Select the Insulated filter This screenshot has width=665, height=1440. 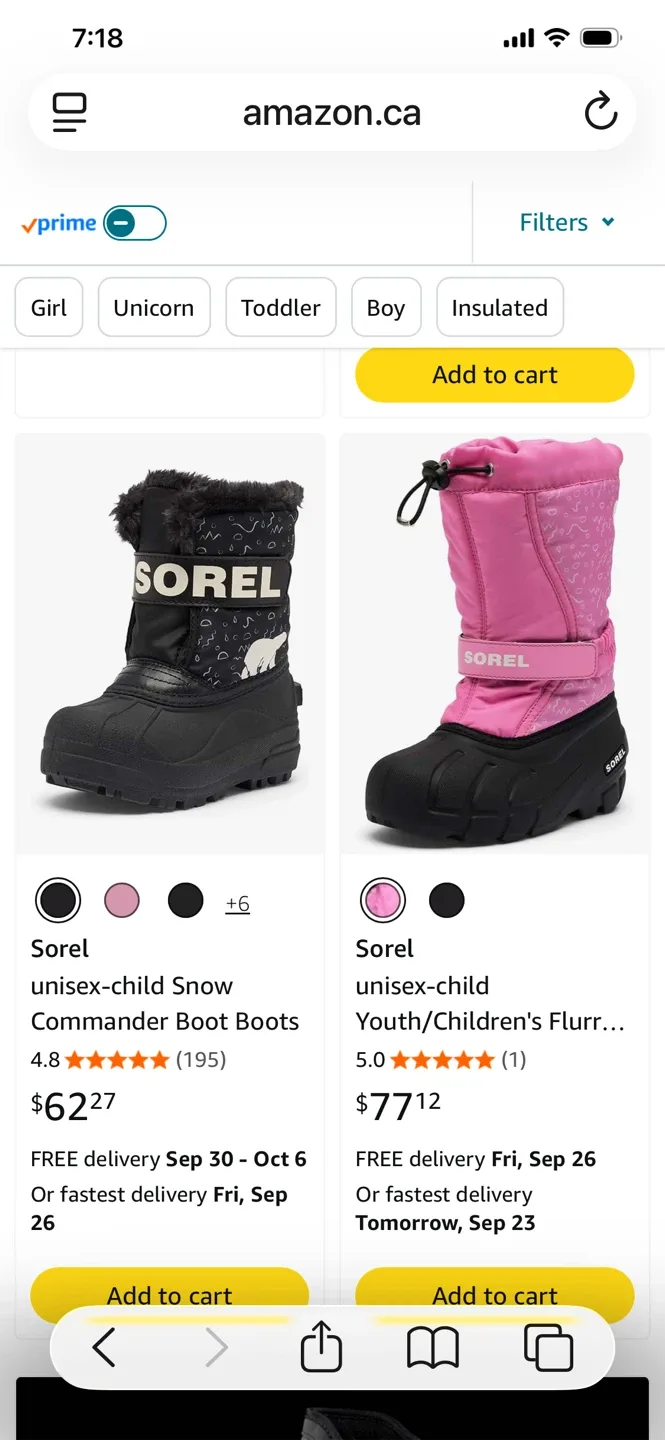499,307
